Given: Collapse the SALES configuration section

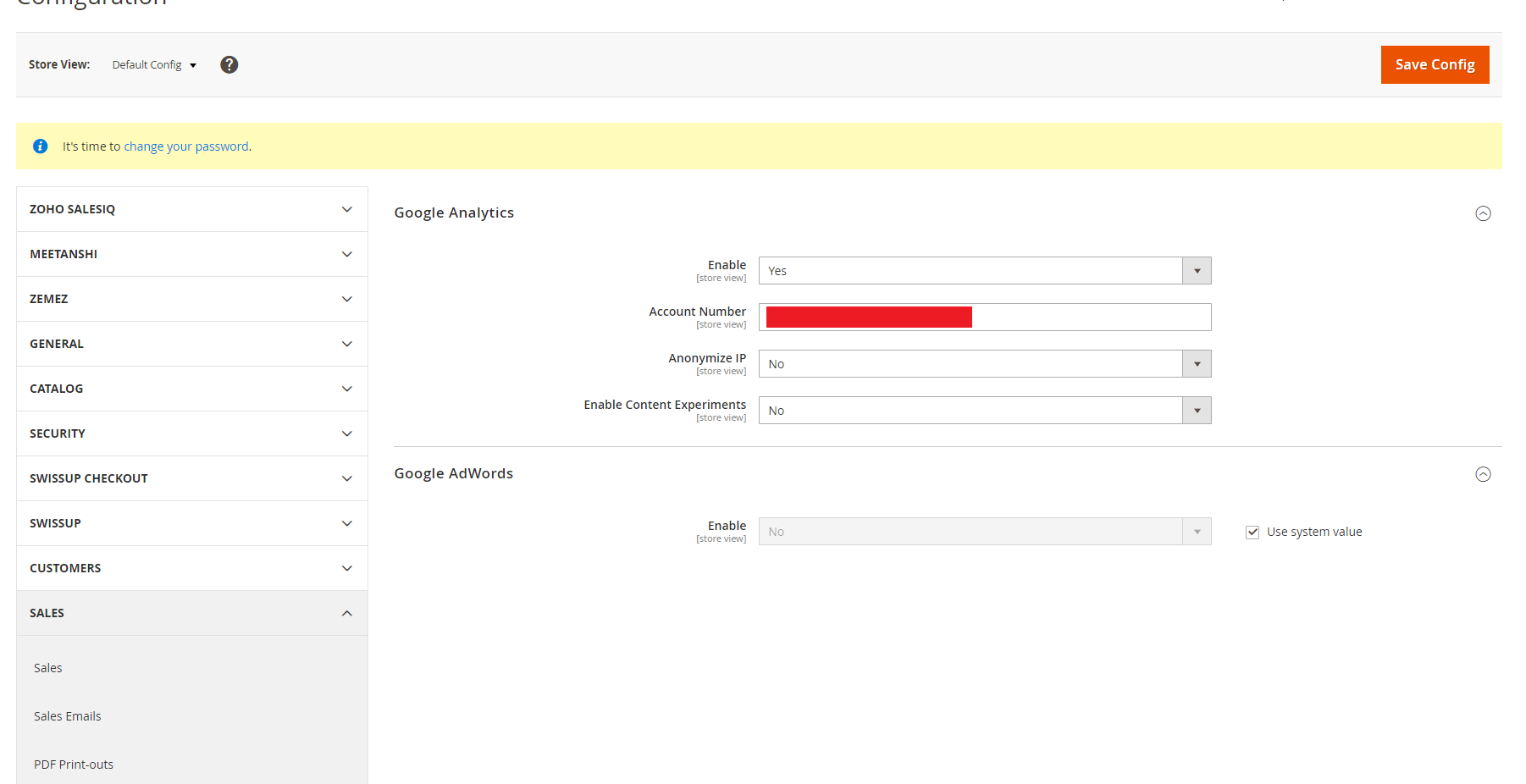Looking at the screenshot, I should [191, 612].
